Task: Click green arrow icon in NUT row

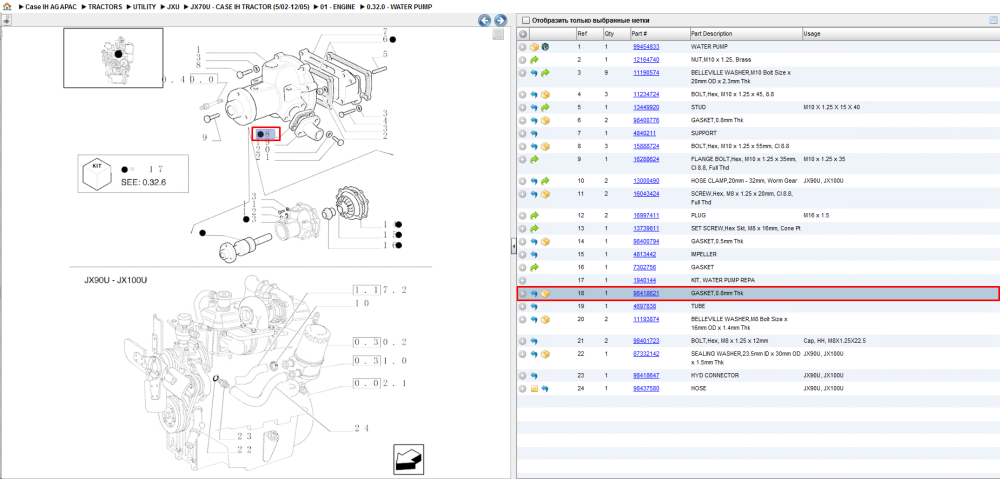Action: click(534, 60)
